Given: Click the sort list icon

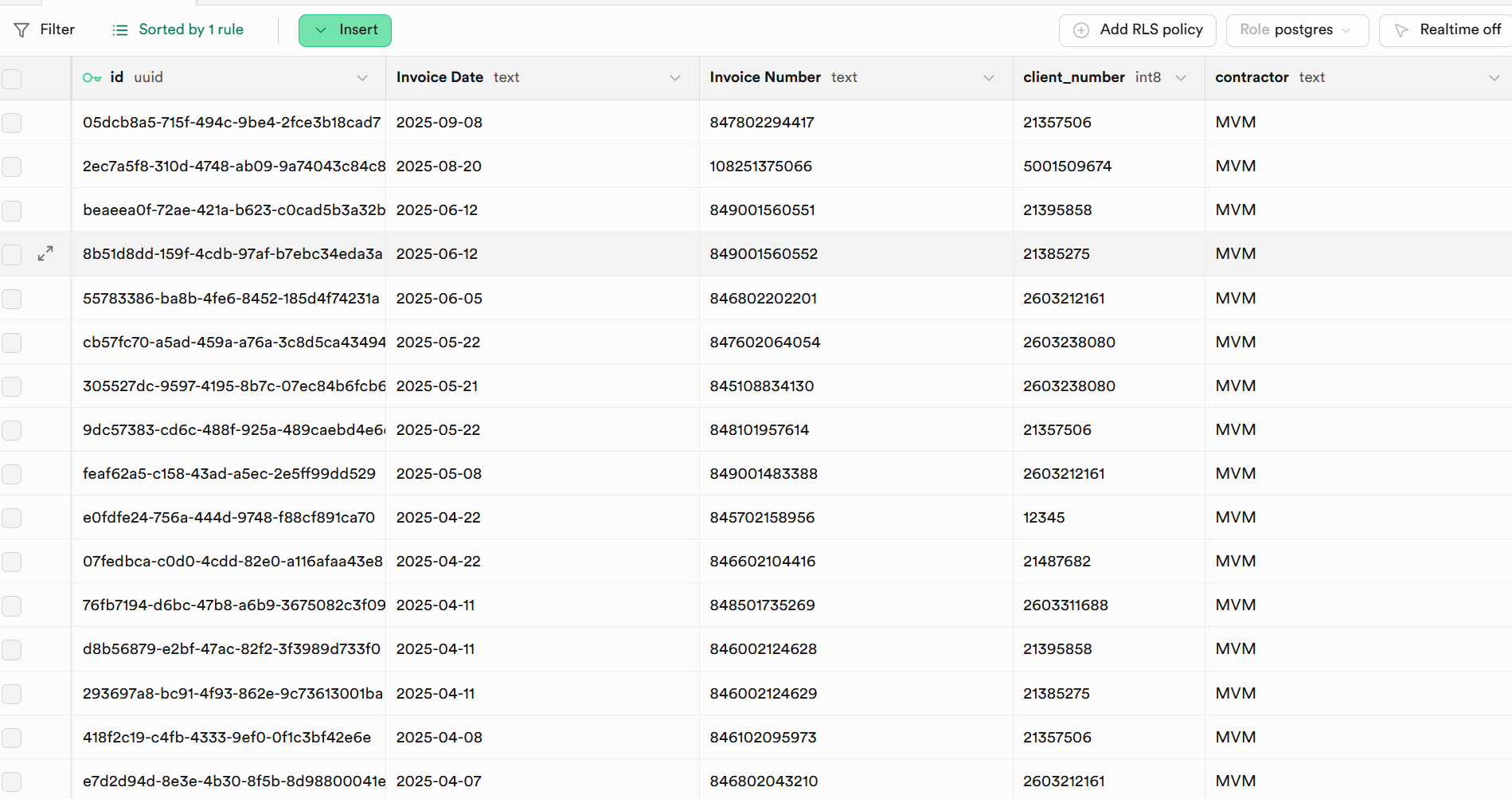Looking at the screenshot, I should (x=120, y=30).
